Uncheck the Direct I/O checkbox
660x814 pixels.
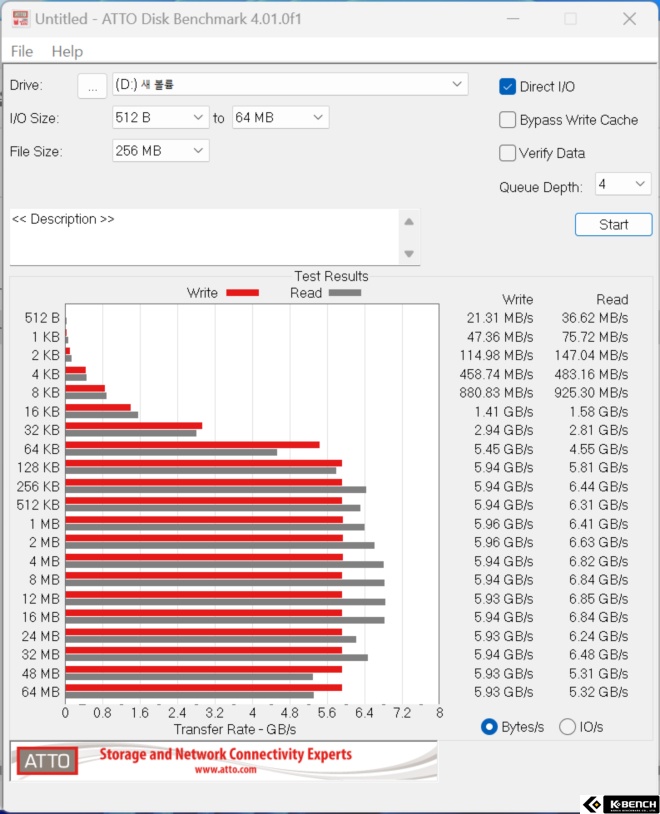pyautogui.click(x=507, y=87)
